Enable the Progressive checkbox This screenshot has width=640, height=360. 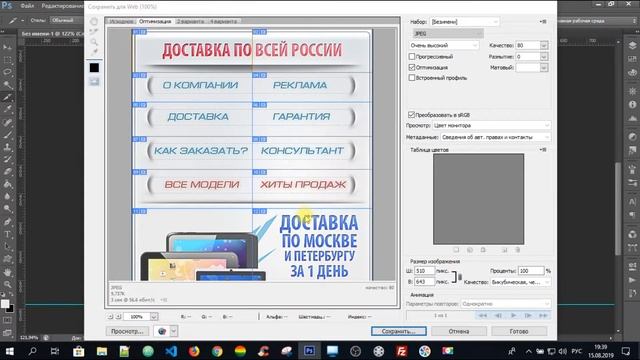412,56
